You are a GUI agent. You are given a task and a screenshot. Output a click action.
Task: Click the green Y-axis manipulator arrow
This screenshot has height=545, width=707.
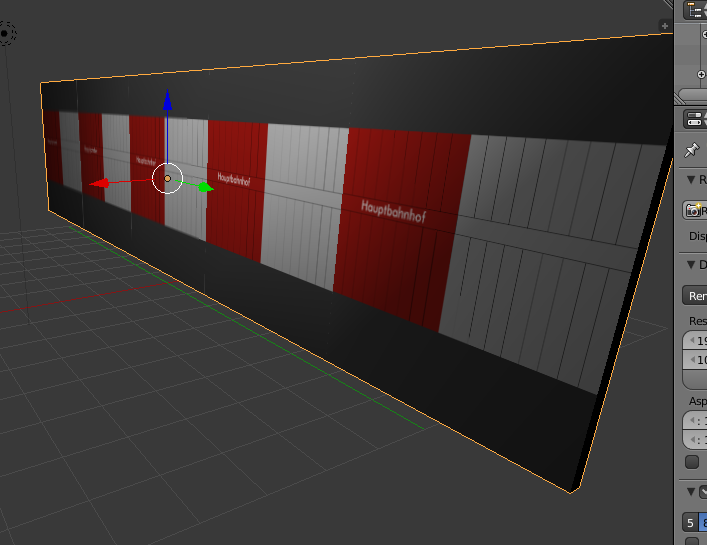point(205,187)
